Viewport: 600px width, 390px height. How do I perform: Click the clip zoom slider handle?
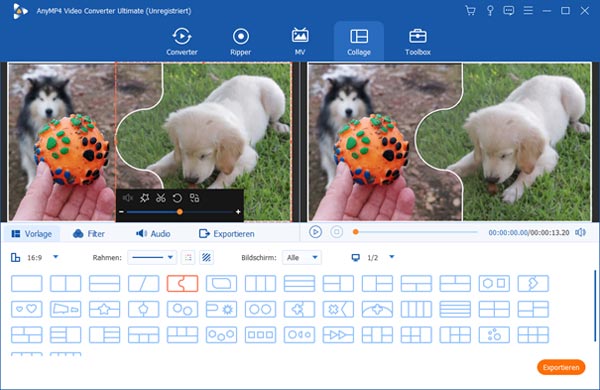179,212
